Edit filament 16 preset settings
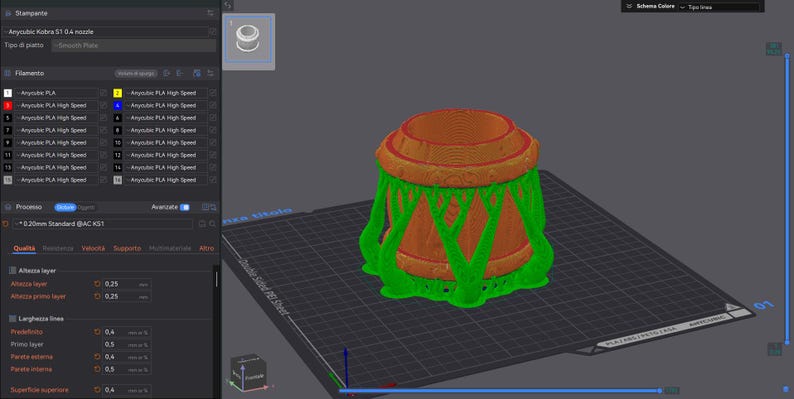 (213, 180)
